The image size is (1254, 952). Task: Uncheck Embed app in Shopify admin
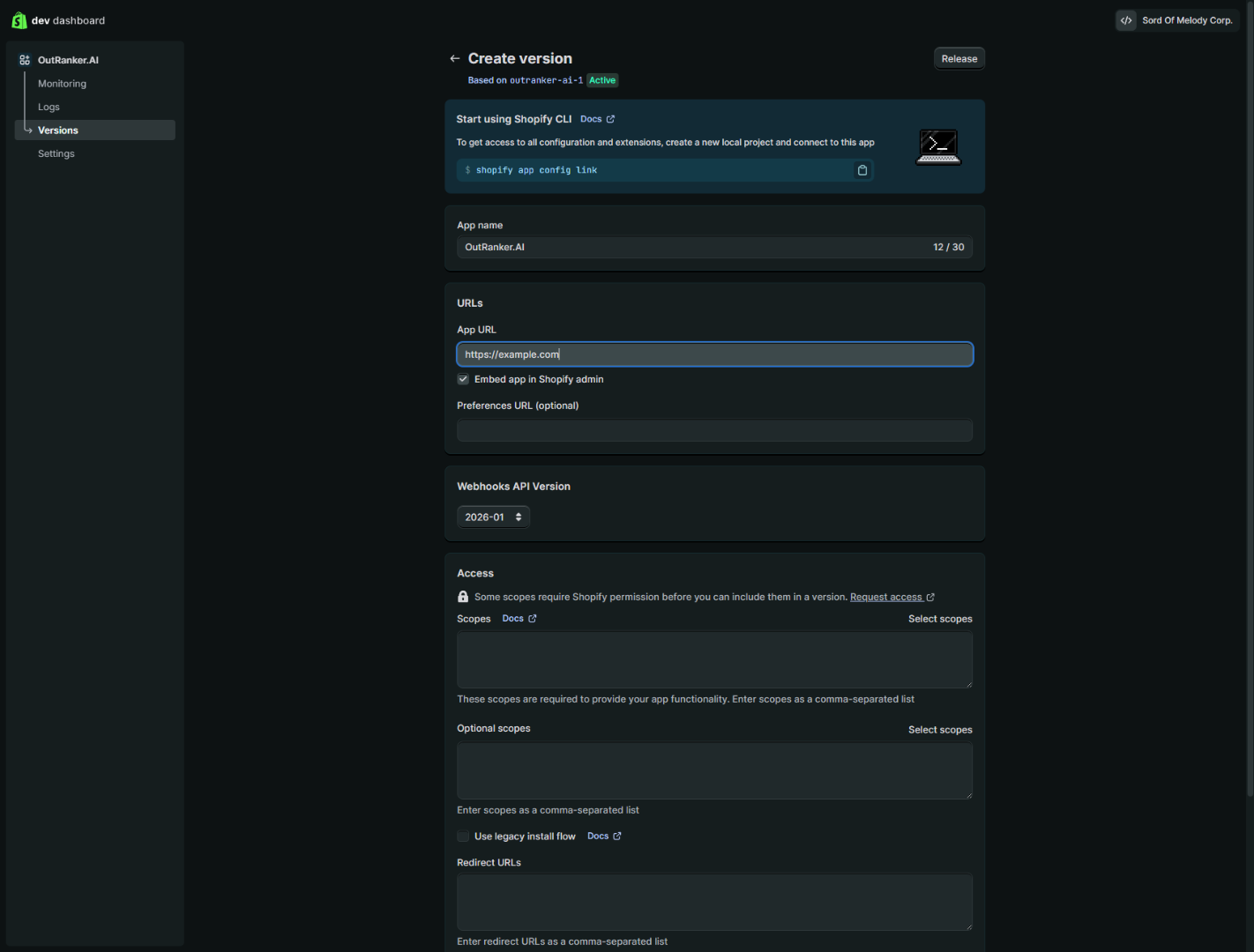[x=463, y=380]
